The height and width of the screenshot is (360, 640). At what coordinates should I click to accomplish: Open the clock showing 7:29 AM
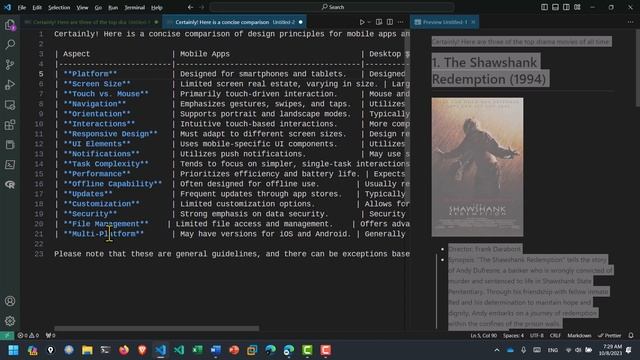610,350
